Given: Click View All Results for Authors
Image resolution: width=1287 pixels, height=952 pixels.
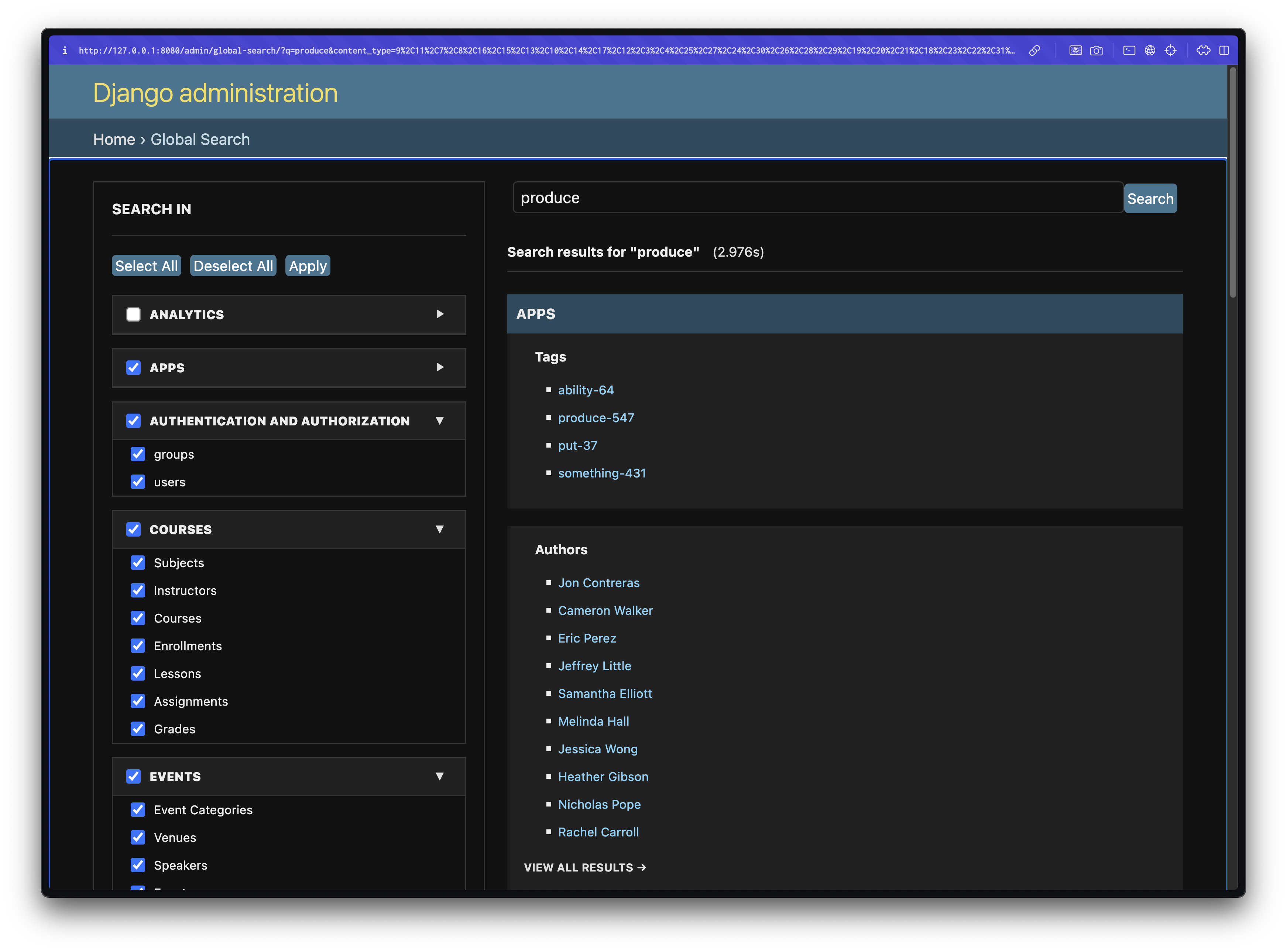Looking at the screenshot, I should coord(585,867).
